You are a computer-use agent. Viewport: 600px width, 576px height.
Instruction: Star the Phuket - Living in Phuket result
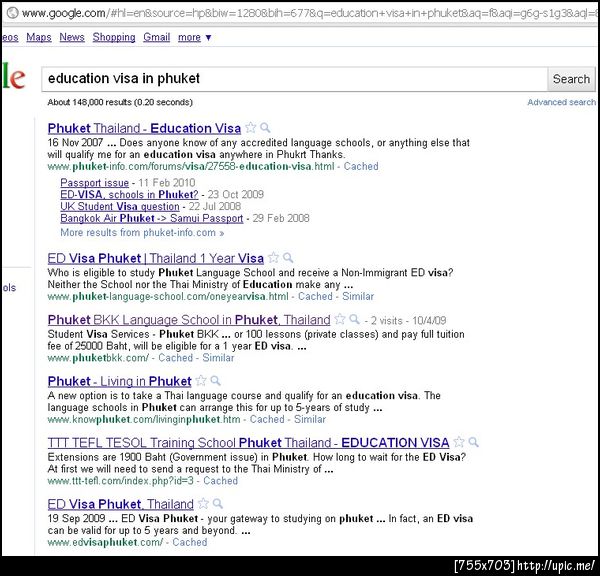tap(201, 380)
